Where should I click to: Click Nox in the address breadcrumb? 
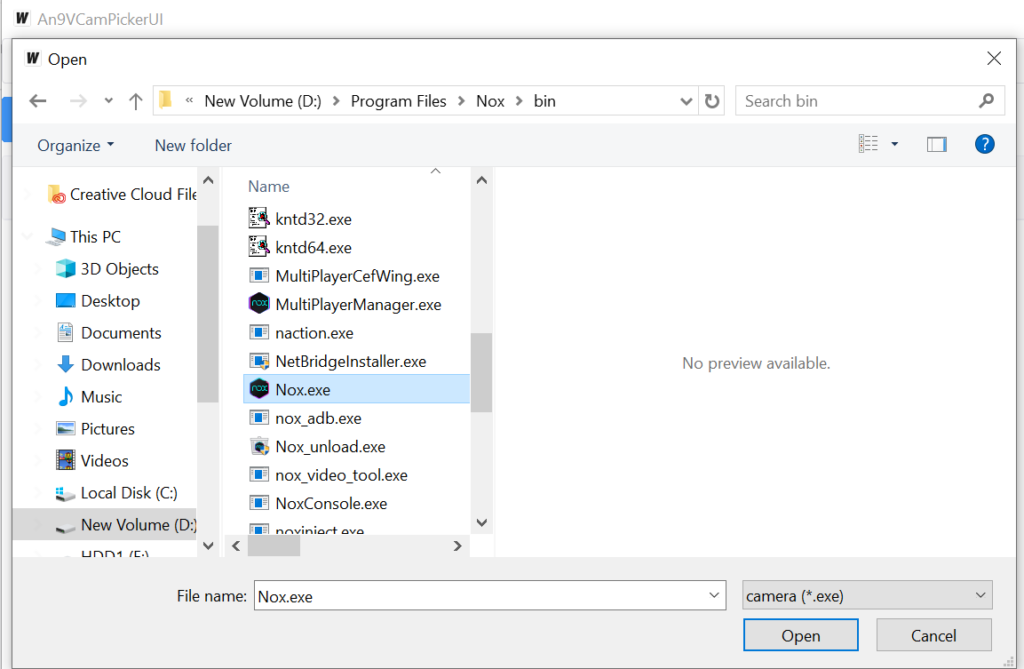pos(490,101)
